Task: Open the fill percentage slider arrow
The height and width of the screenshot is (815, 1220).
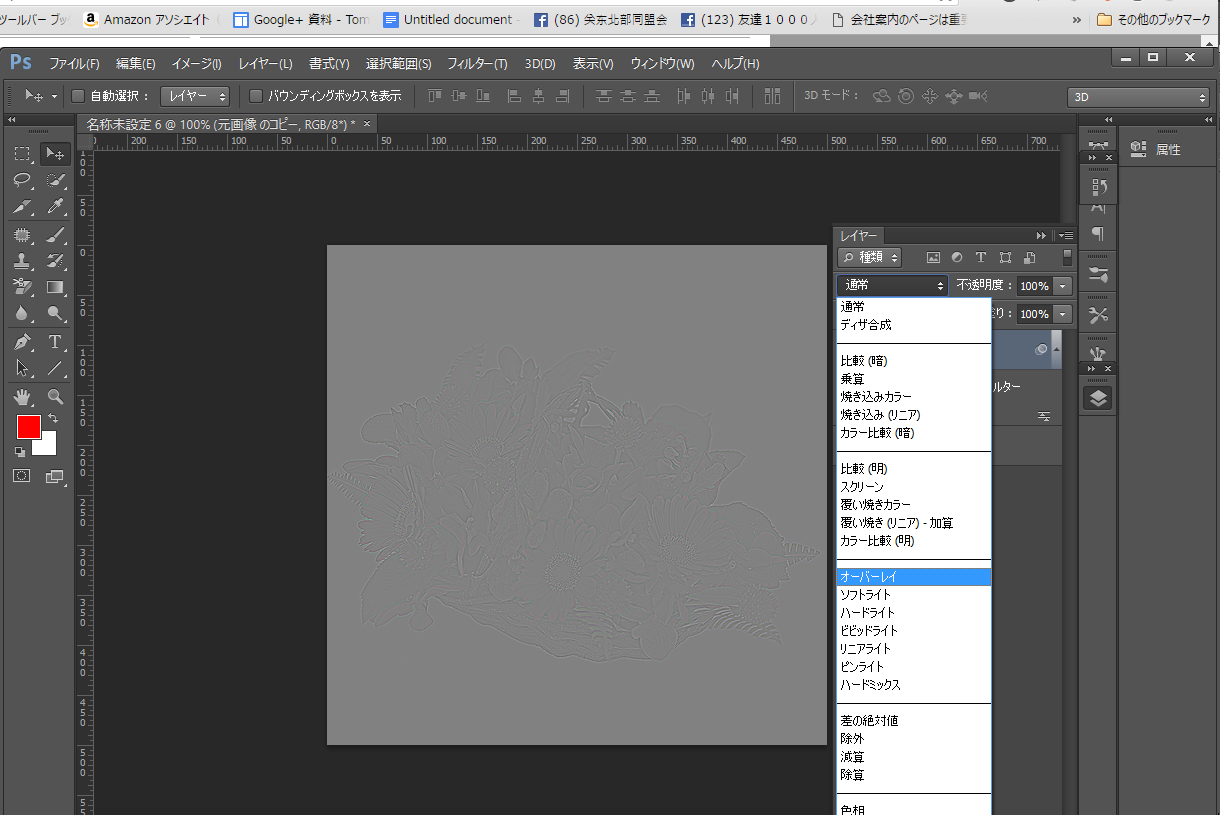Action: click(x=1062, y=314)
